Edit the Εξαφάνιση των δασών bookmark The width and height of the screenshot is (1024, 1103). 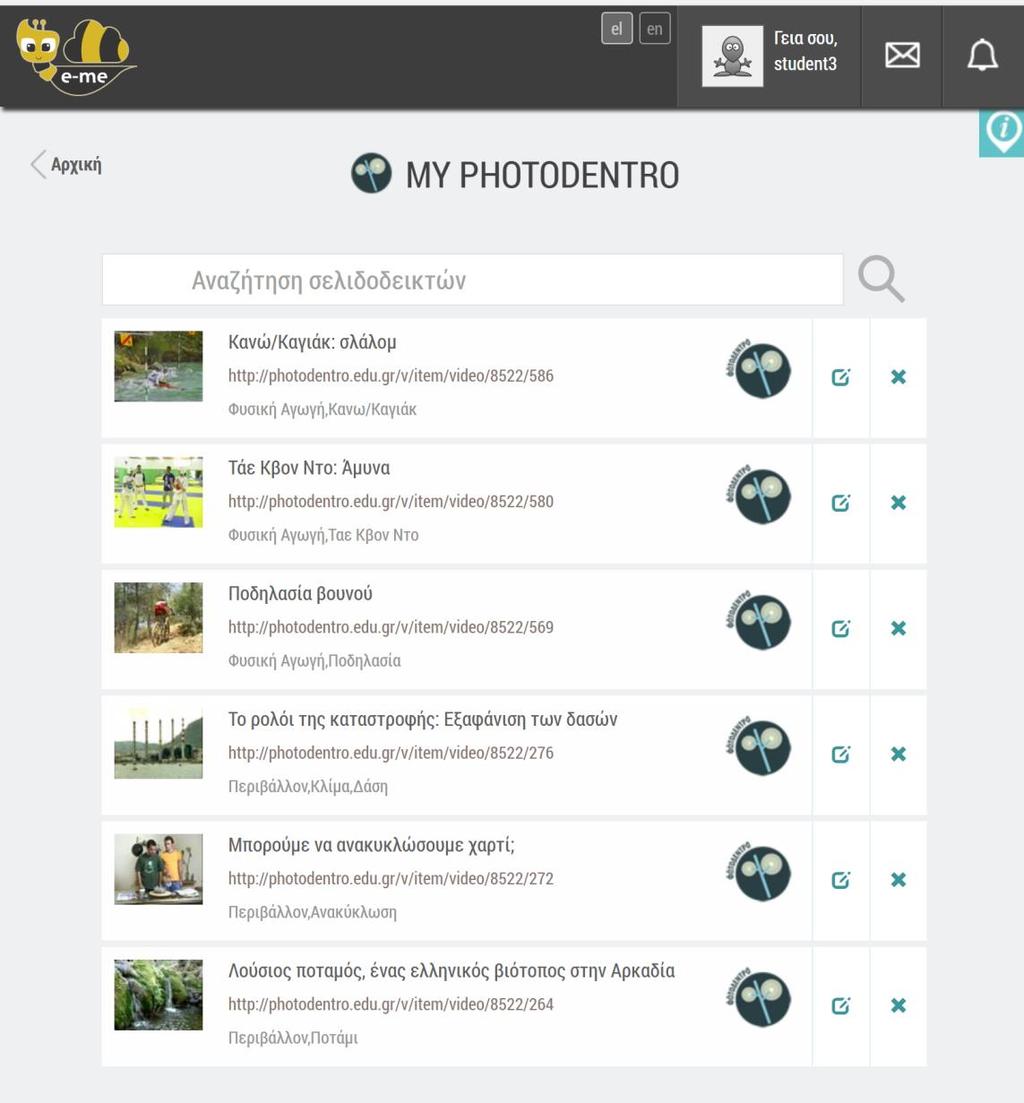(x=841, y=754)
